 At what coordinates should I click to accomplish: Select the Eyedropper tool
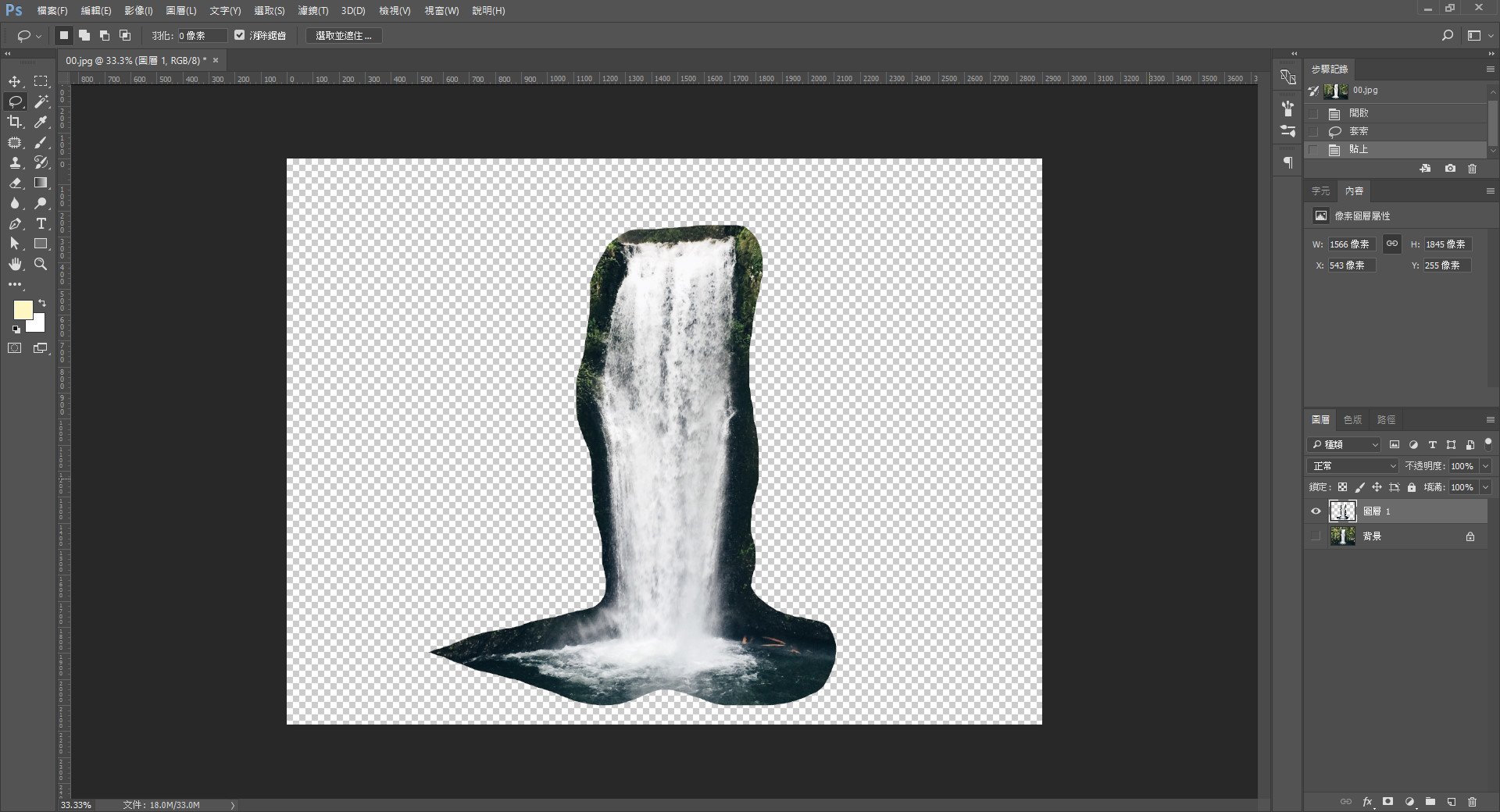[41, 122]
